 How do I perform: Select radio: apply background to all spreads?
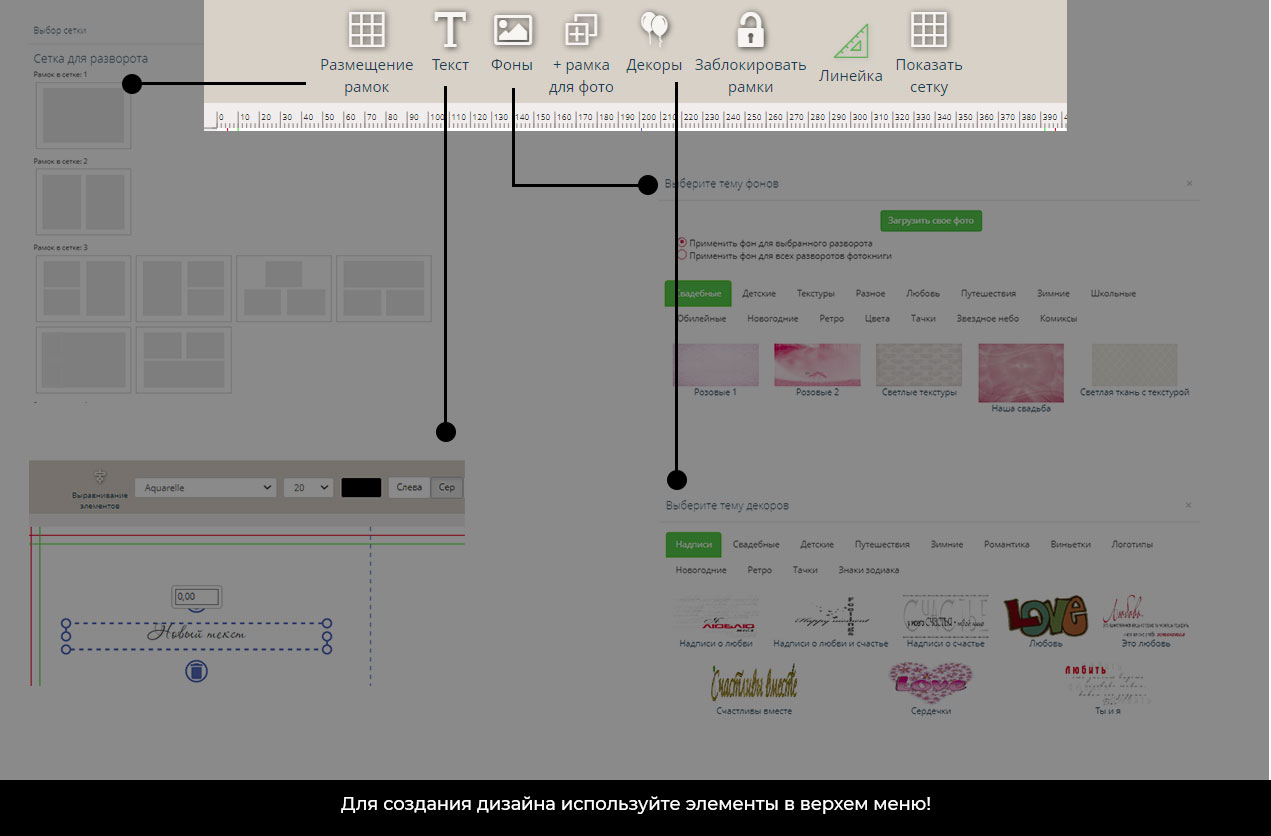click(x=682, y=255)
